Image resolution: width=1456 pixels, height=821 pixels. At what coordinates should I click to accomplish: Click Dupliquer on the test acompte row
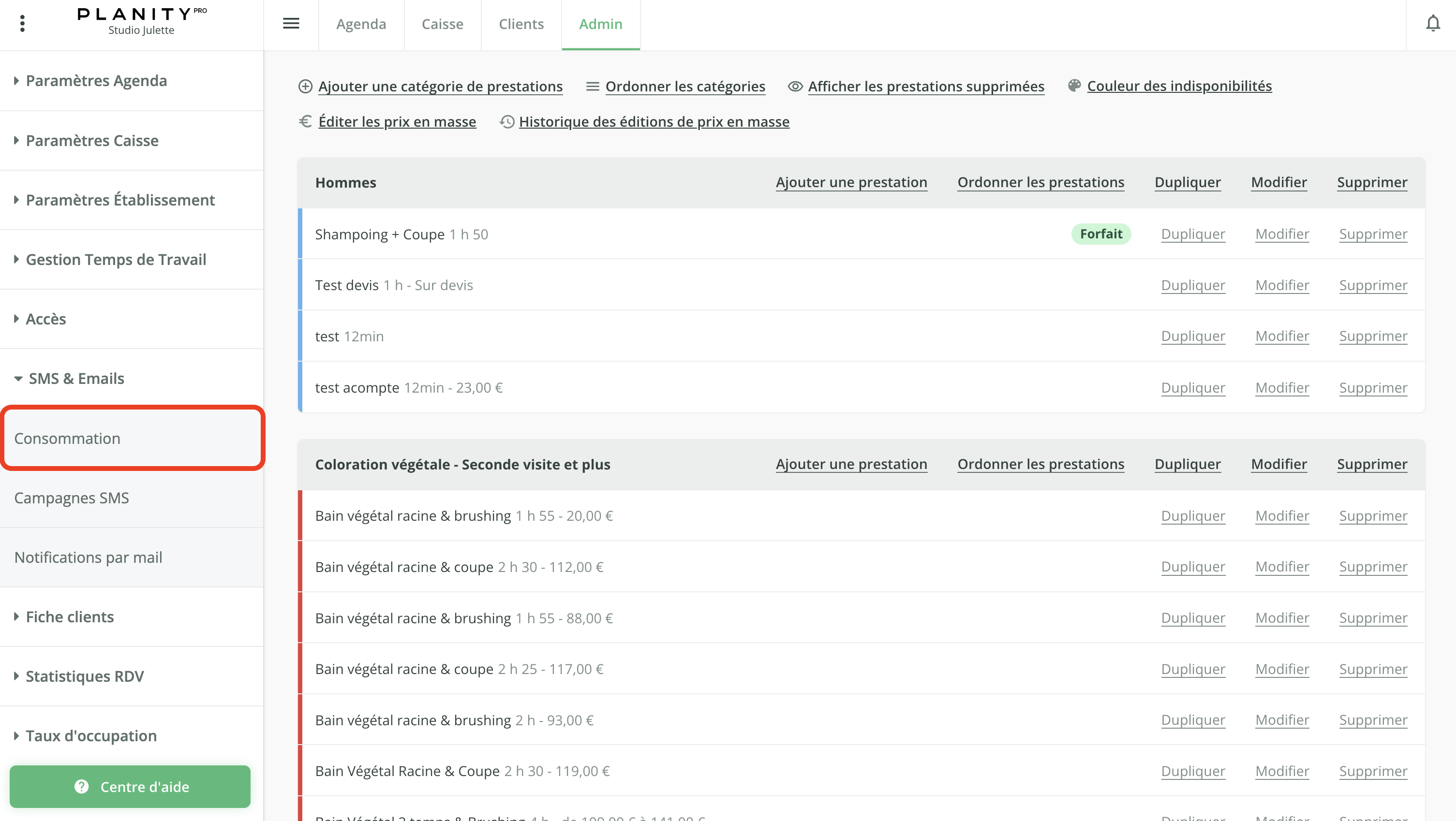click(x=1192, y=388)
